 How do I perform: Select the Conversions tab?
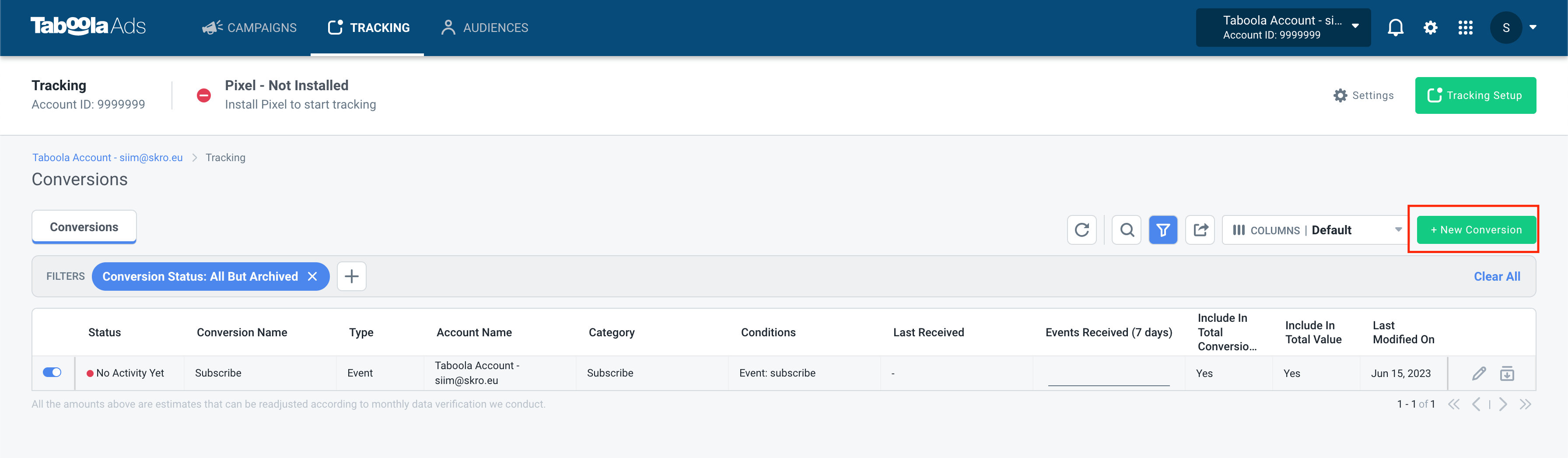(84, 226)
